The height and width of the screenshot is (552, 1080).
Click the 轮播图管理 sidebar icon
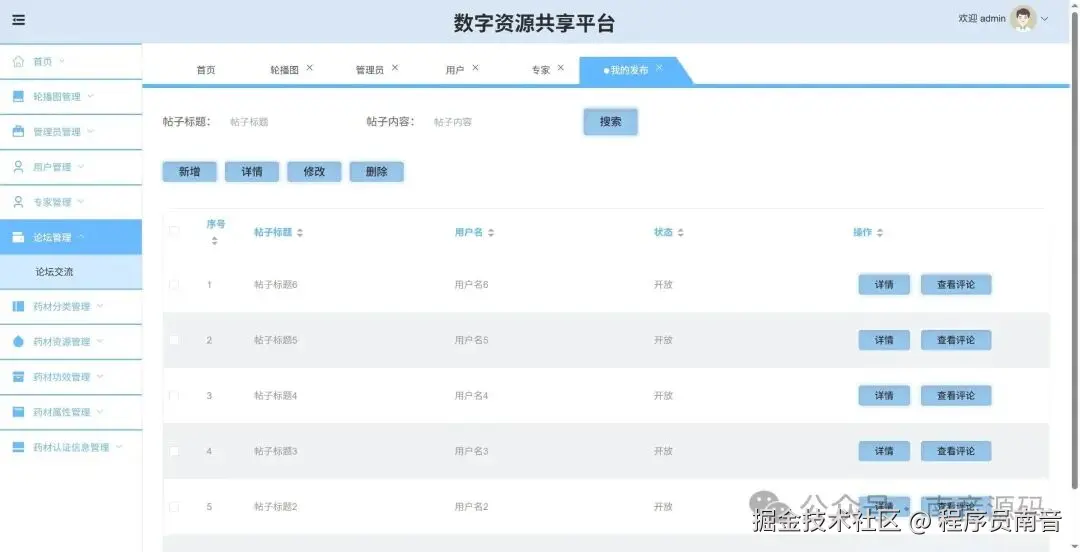pyautogui.click(x=19, y=96)
